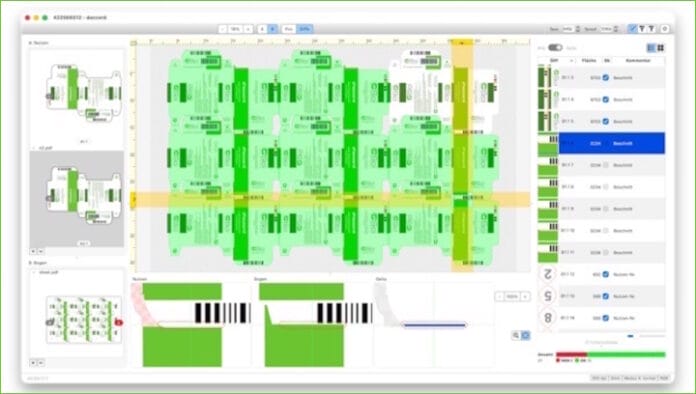The height and width of the screenshot is (394, 696).
Task: Uncheck the Ok checkbox in second diff row
Action: 605,99
